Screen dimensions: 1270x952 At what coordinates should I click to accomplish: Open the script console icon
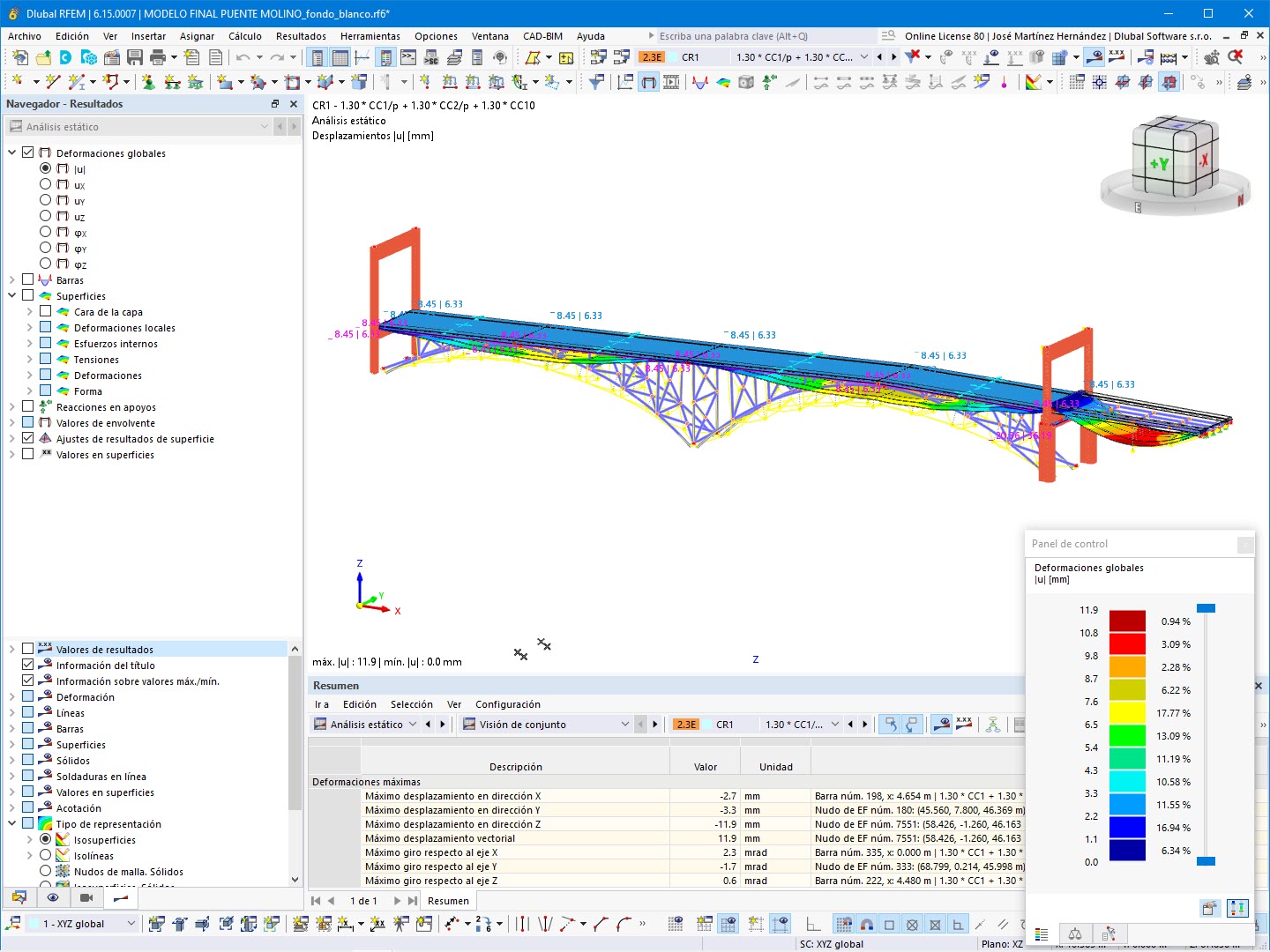point(408,57)
